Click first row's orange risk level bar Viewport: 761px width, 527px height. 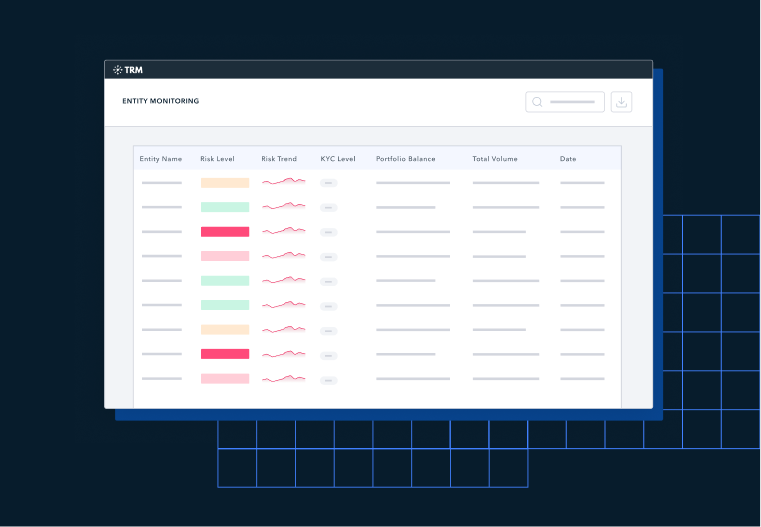click(x=225, y=183)
